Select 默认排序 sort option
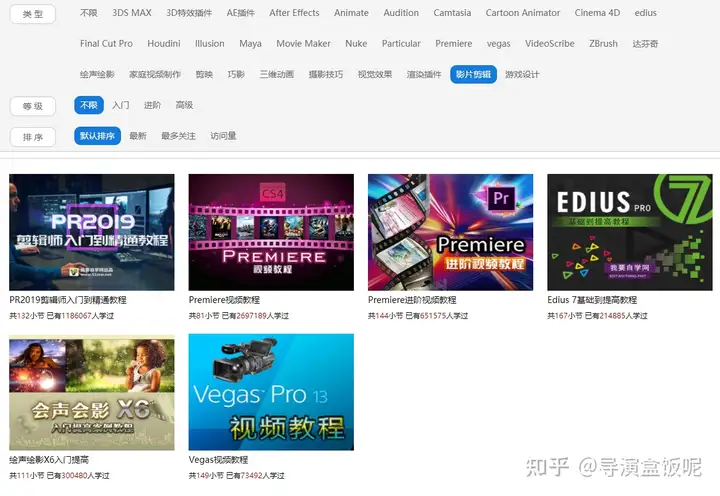The width and height of the screenshot is (720, 496). point(97,136)
